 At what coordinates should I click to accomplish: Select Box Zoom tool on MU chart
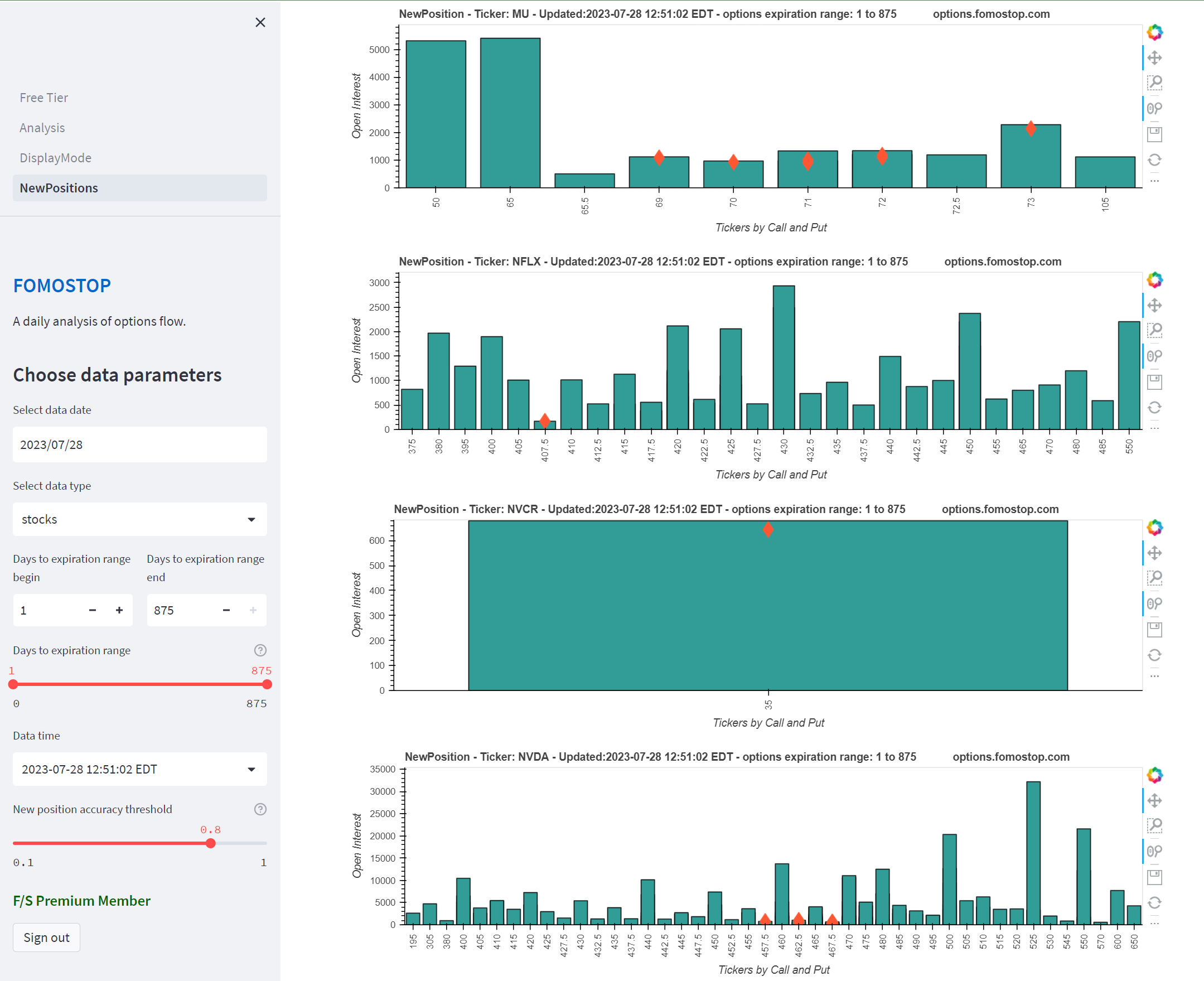1154,83
